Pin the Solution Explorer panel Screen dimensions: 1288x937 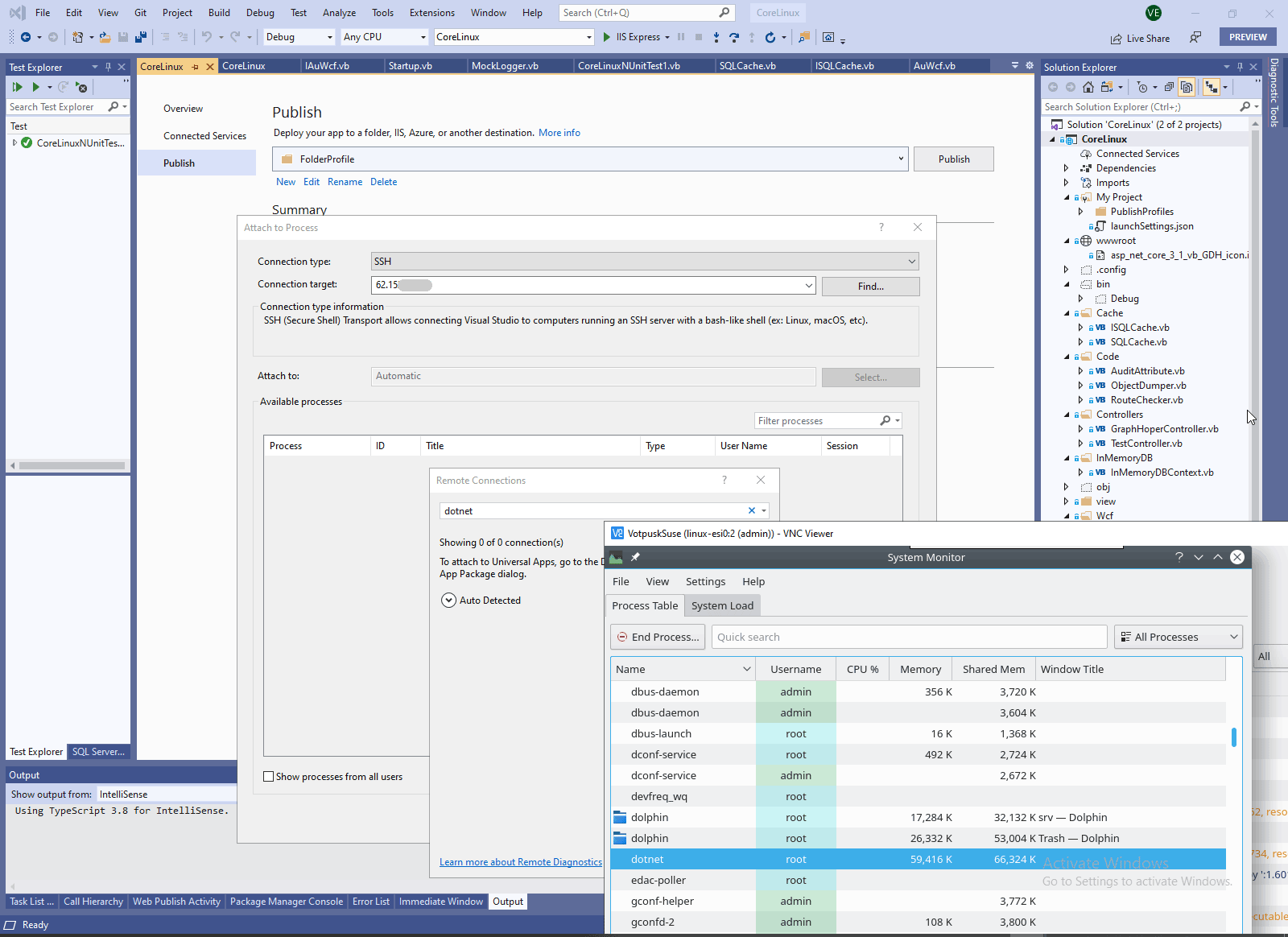(1240, 67)
